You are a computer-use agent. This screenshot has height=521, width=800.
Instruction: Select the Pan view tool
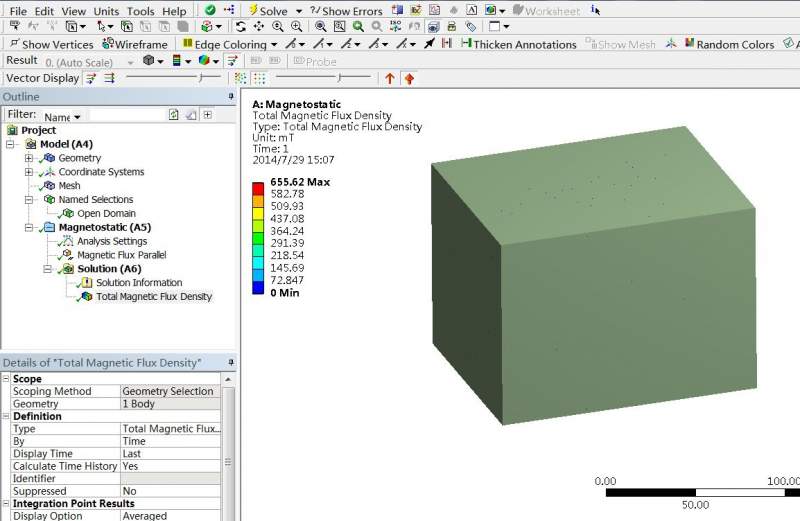coord(259,27)
